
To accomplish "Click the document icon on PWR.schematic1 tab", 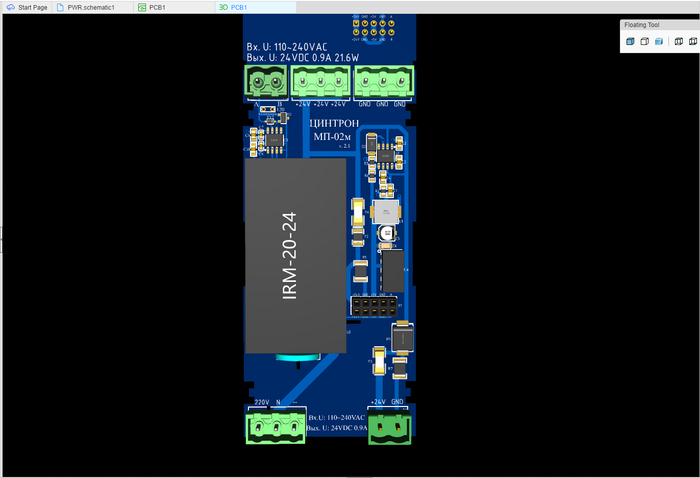I will (x=60, y=7).
